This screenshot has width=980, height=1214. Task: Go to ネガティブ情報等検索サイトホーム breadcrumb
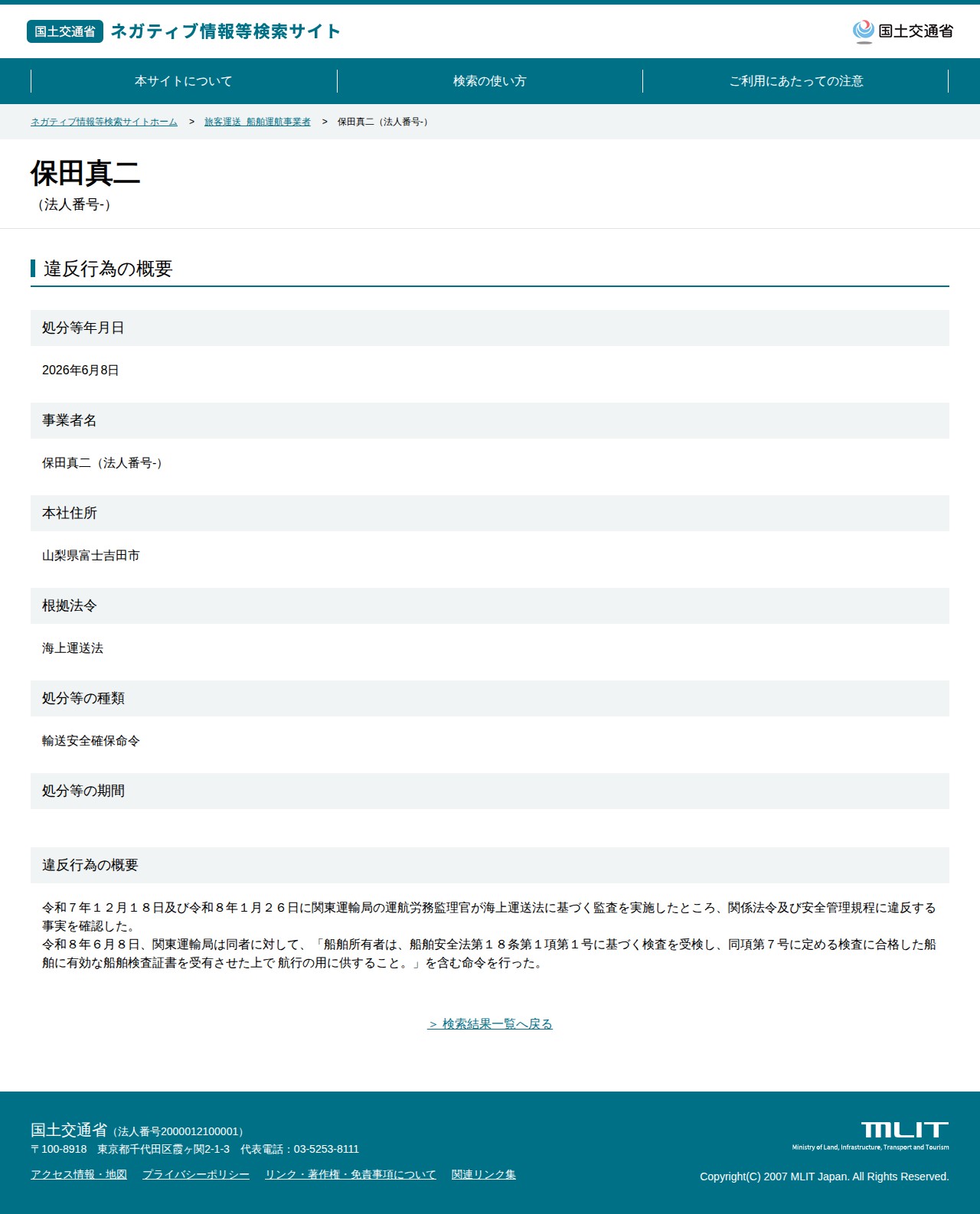pos(104,122)
